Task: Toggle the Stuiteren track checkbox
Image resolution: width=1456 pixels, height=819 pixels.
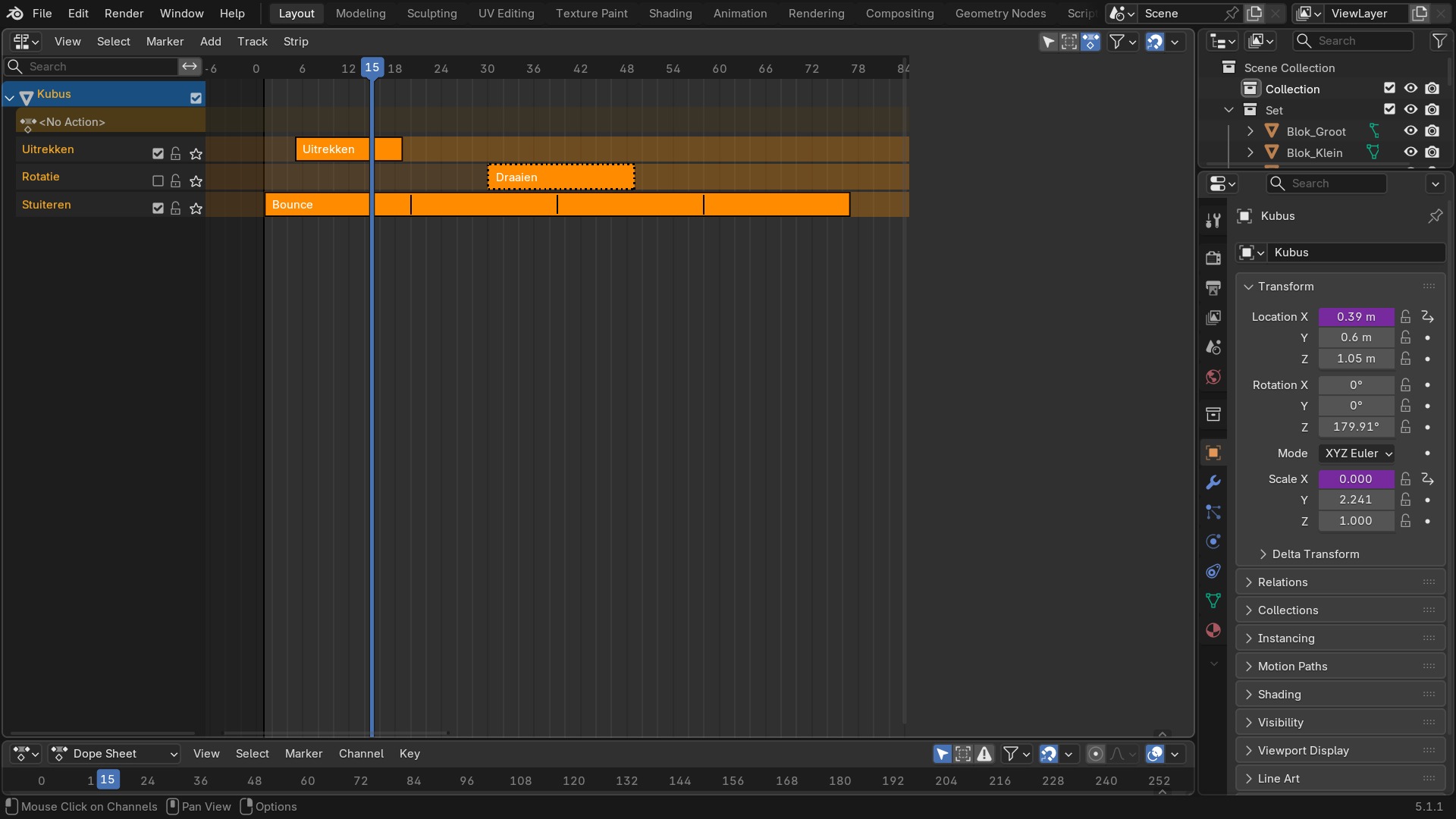Action: tap(158, 208)
